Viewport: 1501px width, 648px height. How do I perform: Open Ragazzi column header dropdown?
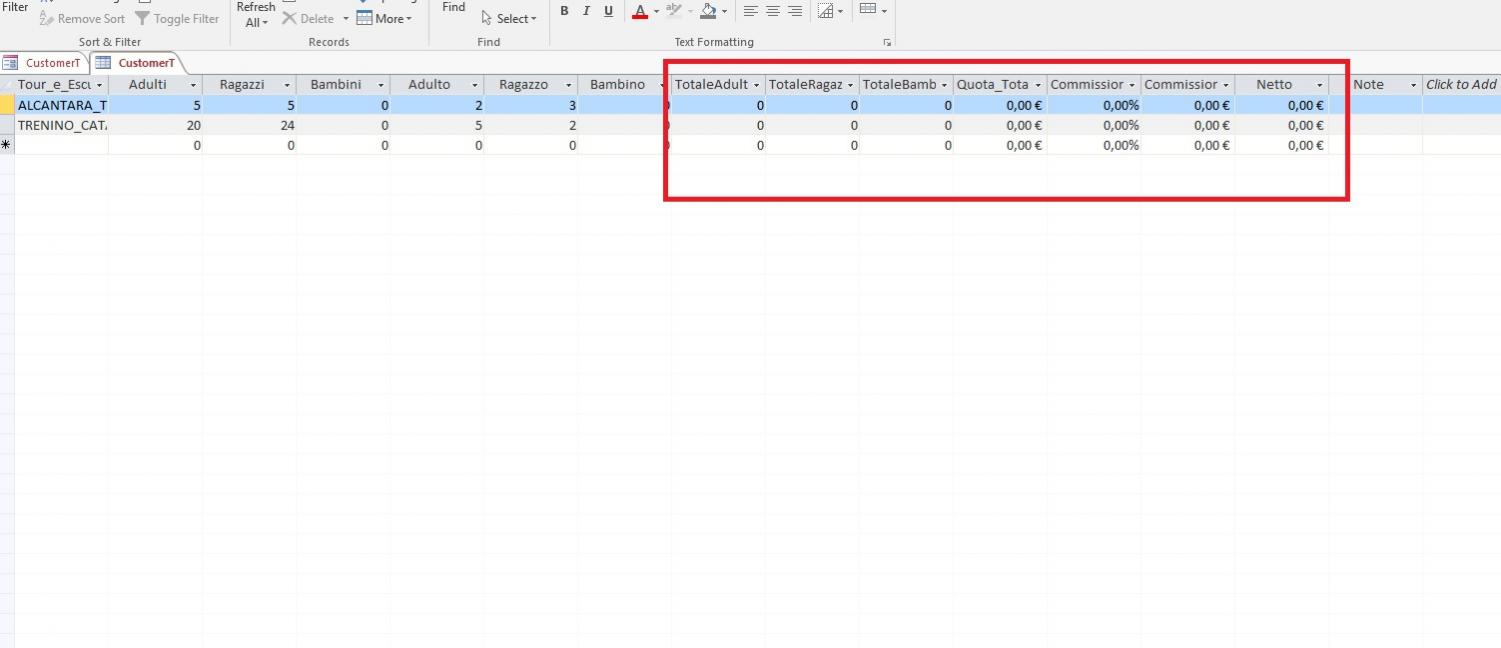click(287, 85)
